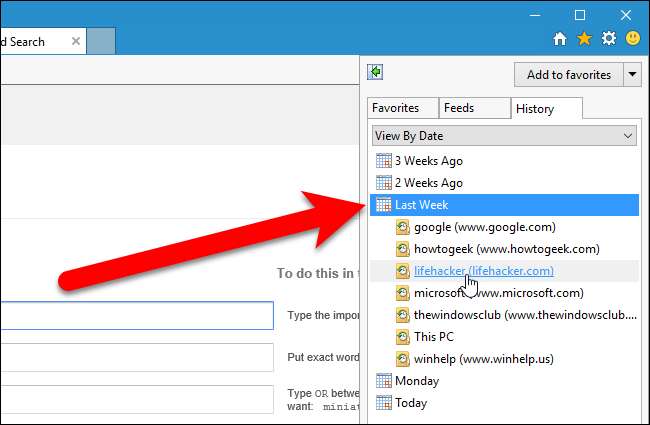Click site icon next to lifehacker

pos(403,271)
